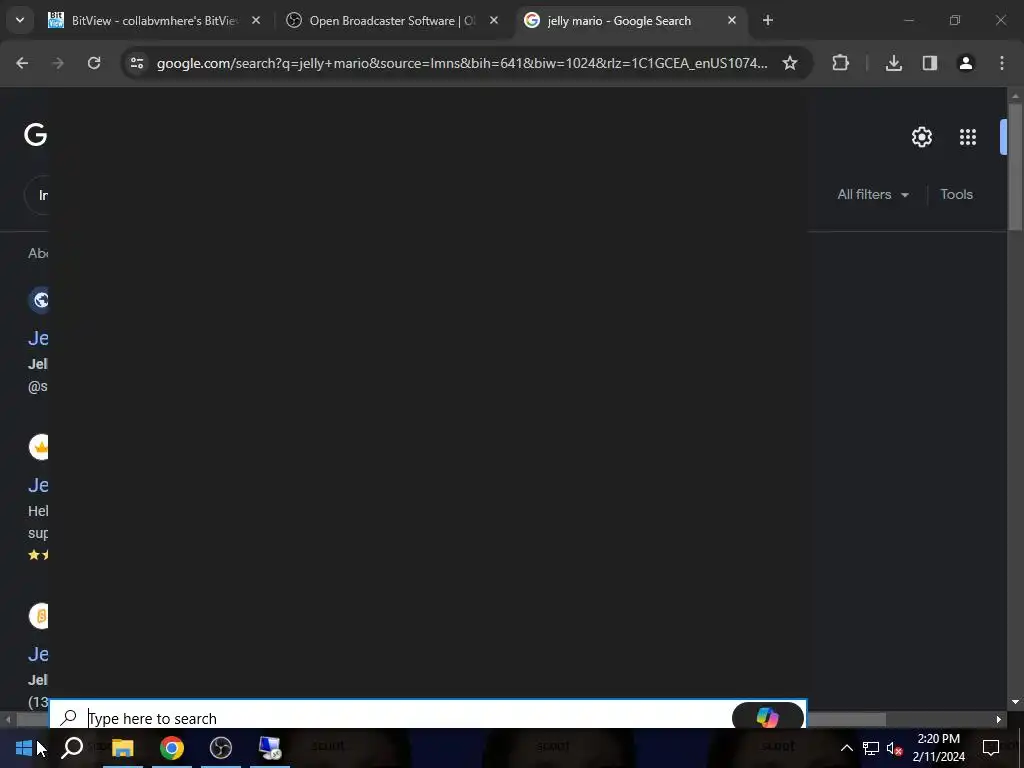Click the vertical page scrollbar thumb
1024x768 pixels.
(x=1015, y=167)
